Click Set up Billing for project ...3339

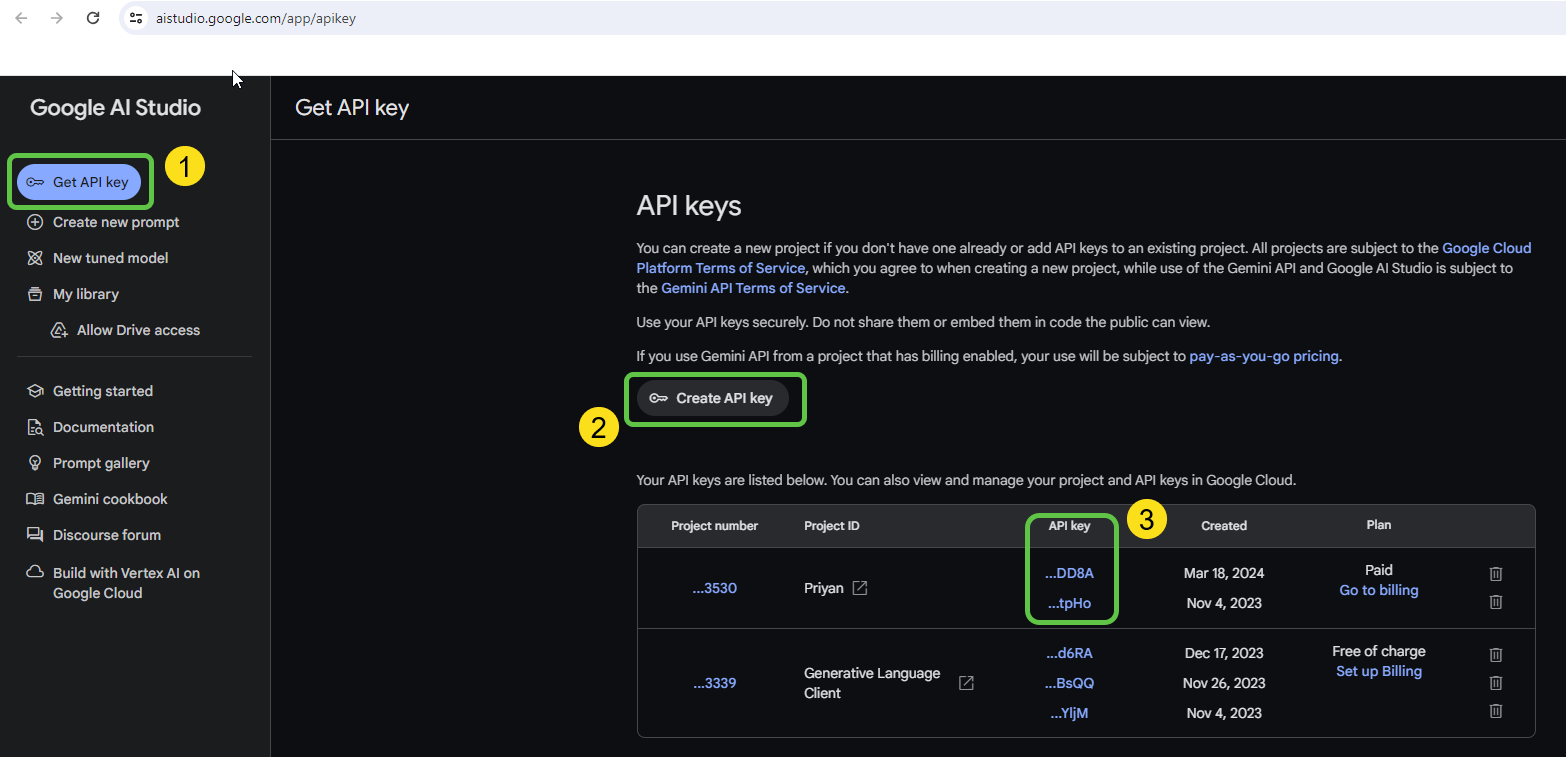[x=1378, y=671]
